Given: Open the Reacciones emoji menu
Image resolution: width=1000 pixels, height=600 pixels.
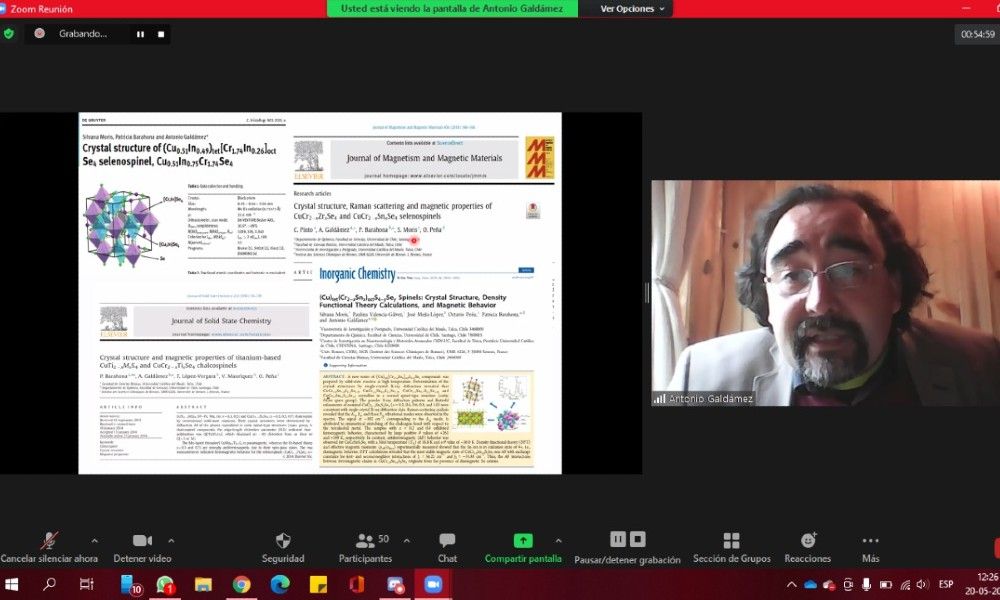Looking at the screenshot, I should [808, 541].
